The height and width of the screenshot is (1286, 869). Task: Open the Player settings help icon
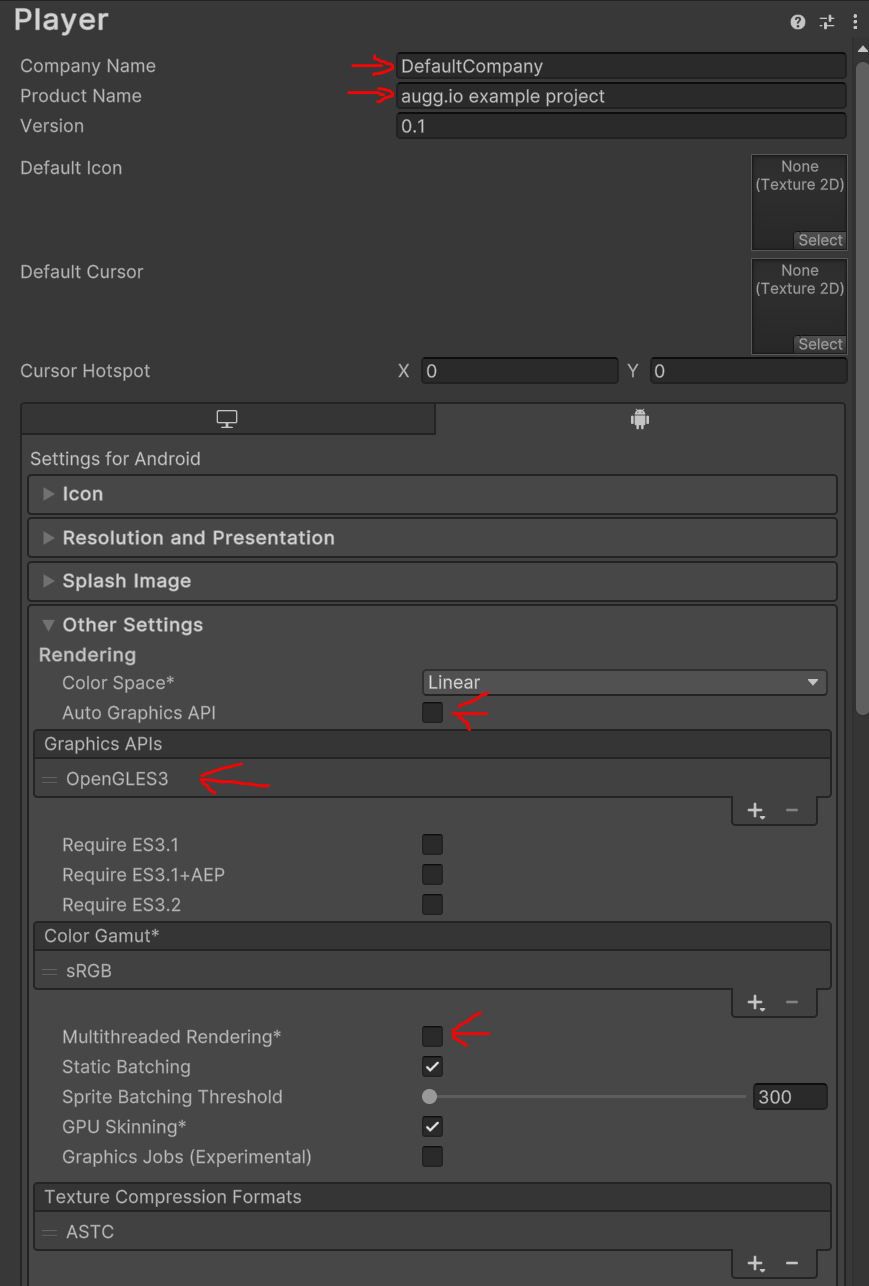[797, 22]
